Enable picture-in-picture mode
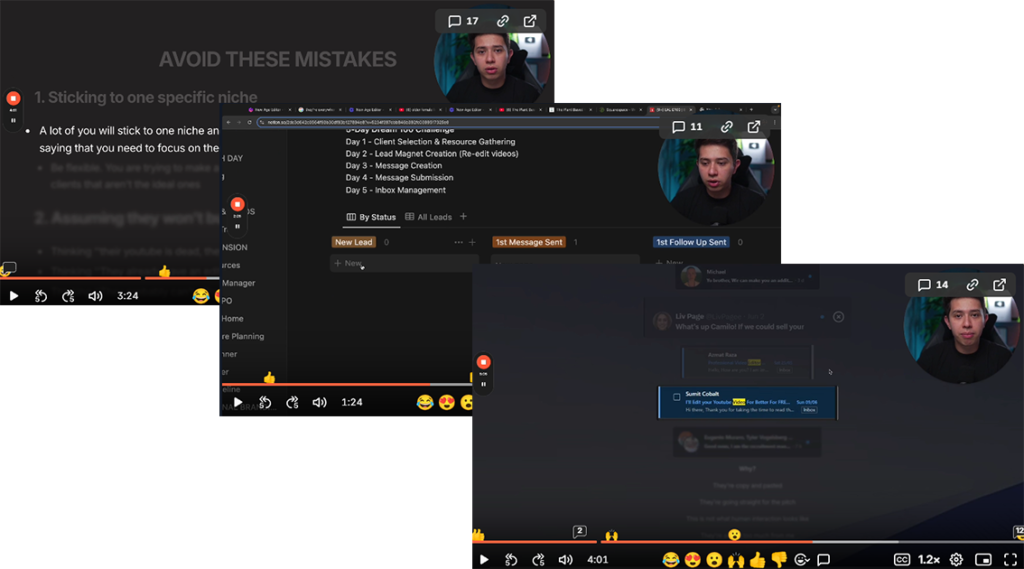1024x569 pixels. [x=983, y=560]
